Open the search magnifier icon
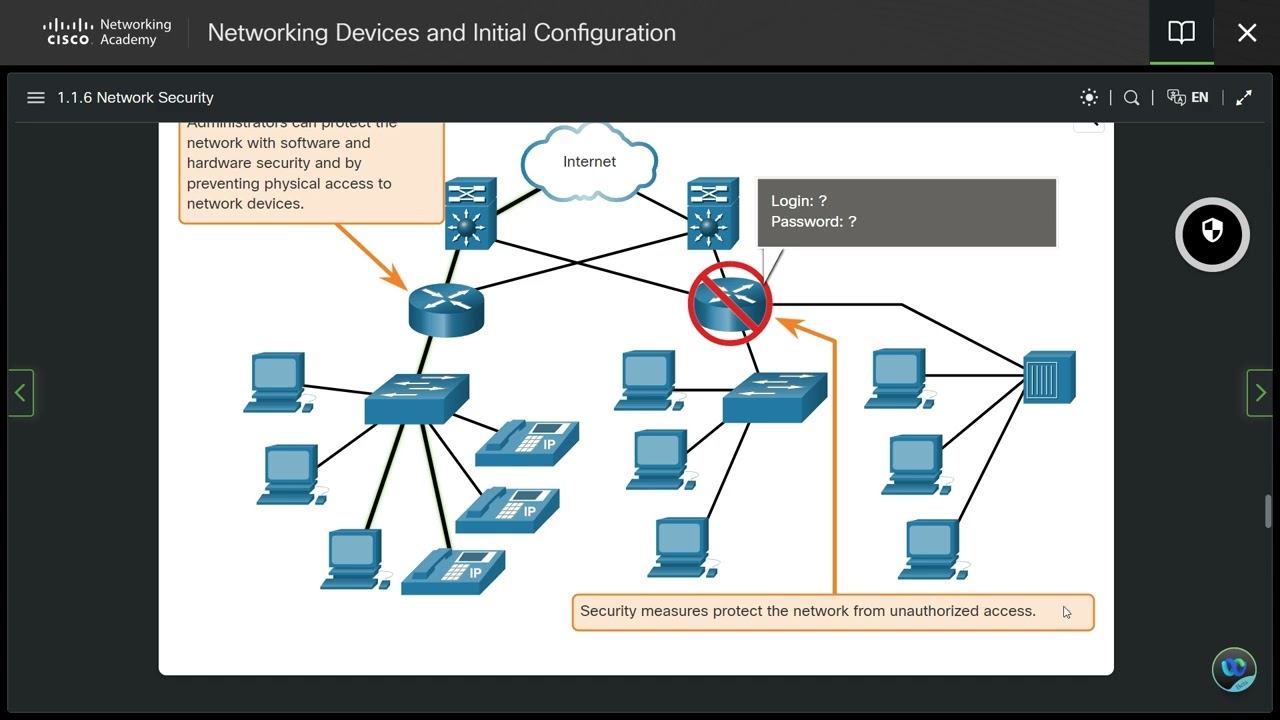Screen dimensions: 1280x720 point(1131,98)
